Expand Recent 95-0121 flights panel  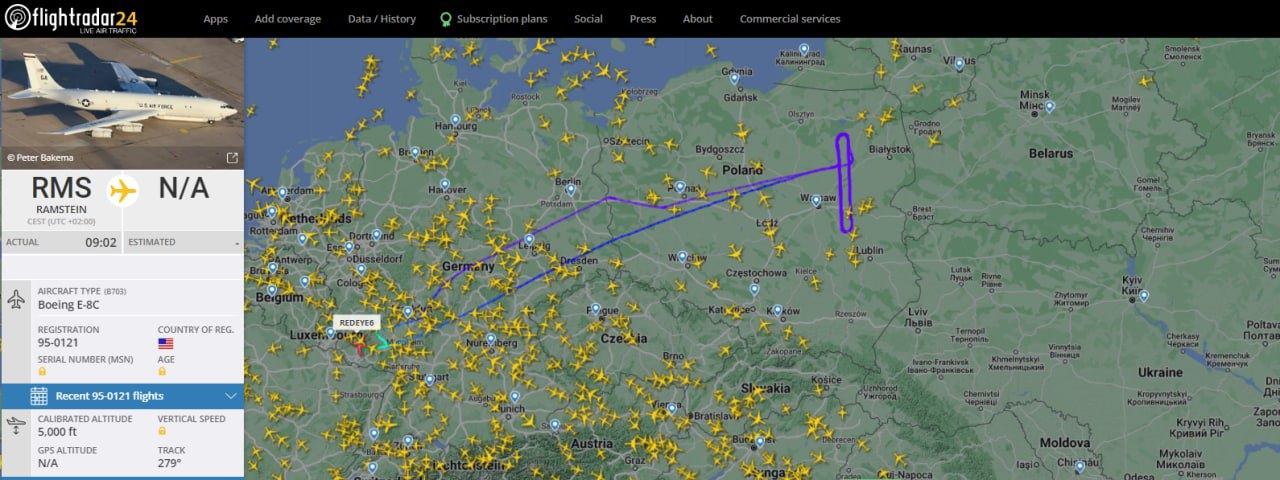point(122,396)
